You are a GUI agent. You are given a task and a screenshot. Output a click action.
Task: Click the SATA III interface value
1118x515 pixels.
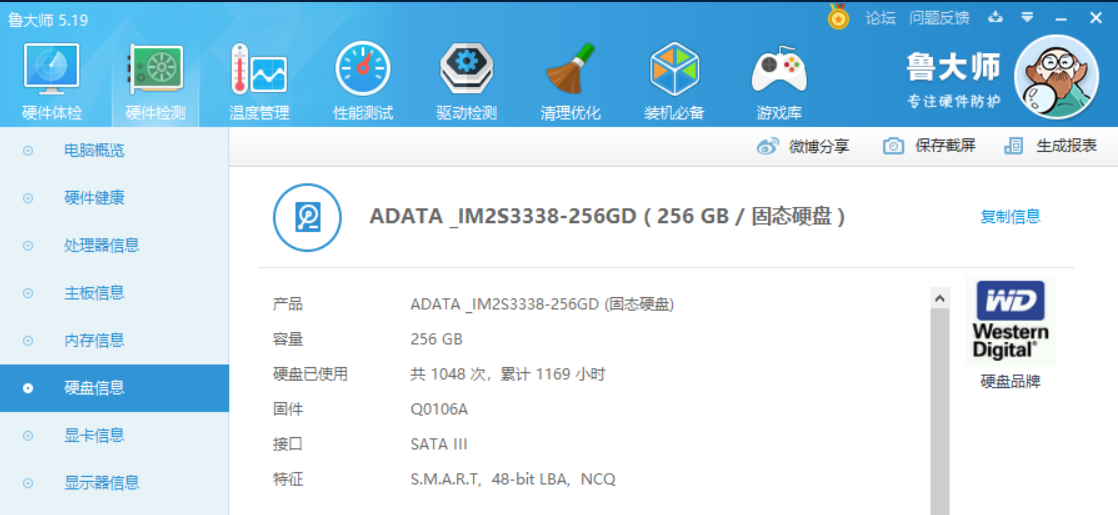(439, 444)
